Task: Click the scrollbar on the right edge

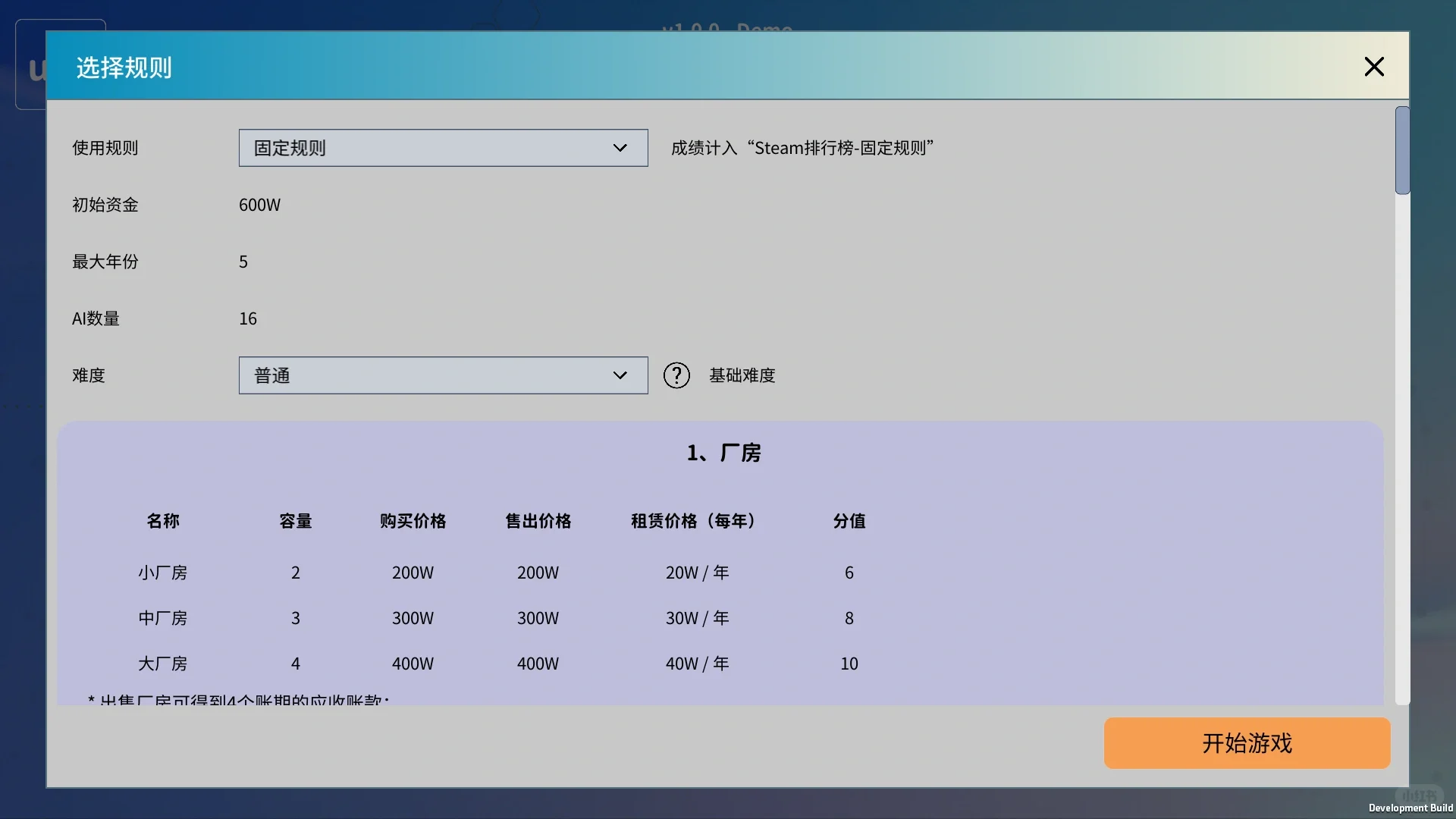Action: tap(1403, 152)
